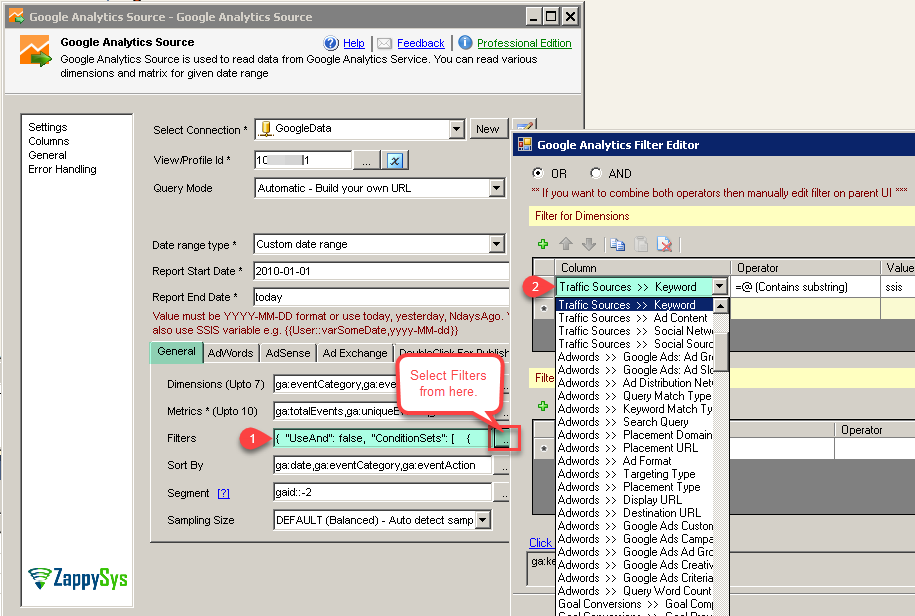
Task: Click the move up arrow in filter toolbar
Action: tap(566, 244)
